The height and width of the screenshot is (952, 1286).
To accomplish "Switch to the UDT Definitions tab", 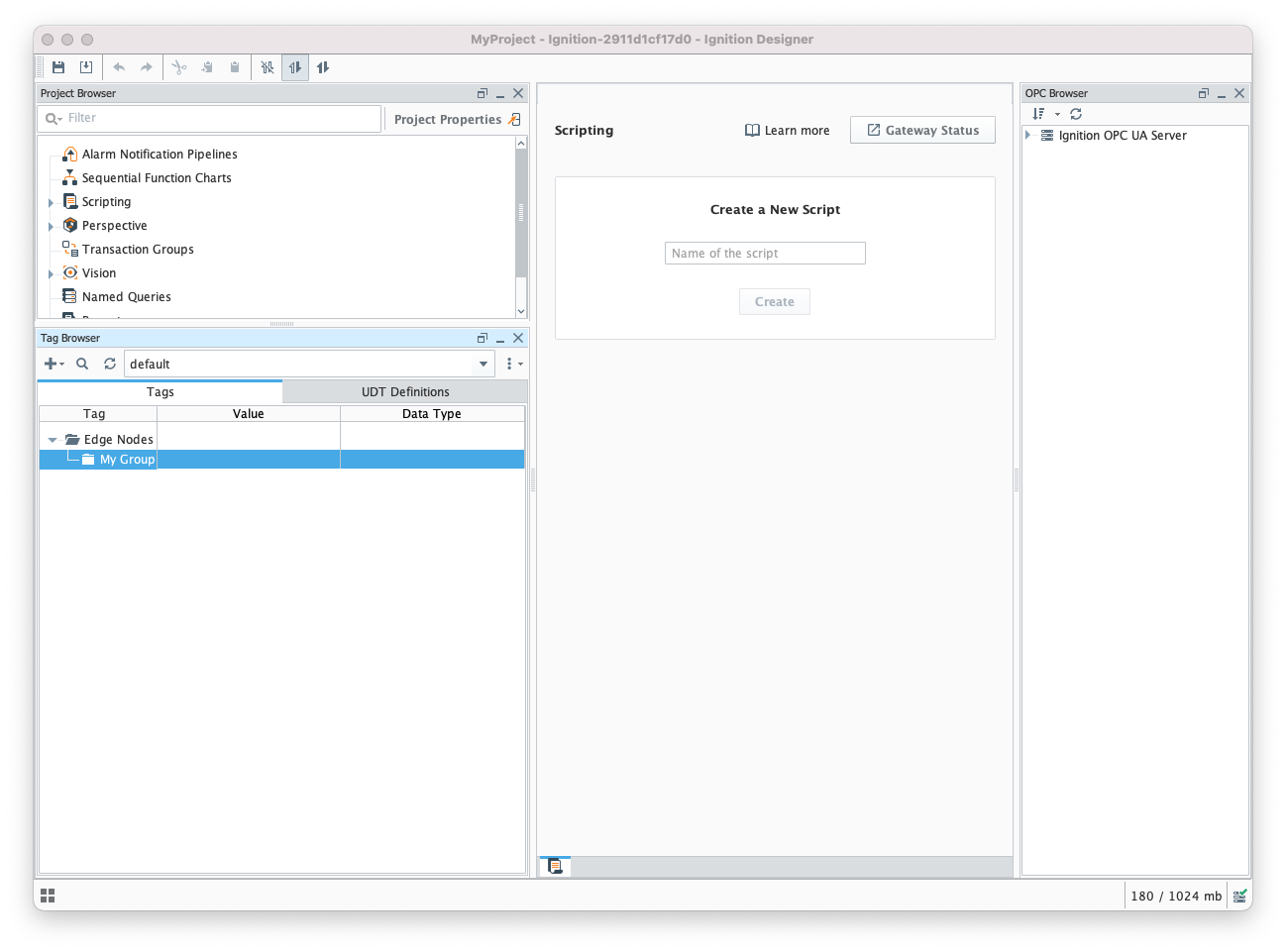I will (x=404, y=392).
